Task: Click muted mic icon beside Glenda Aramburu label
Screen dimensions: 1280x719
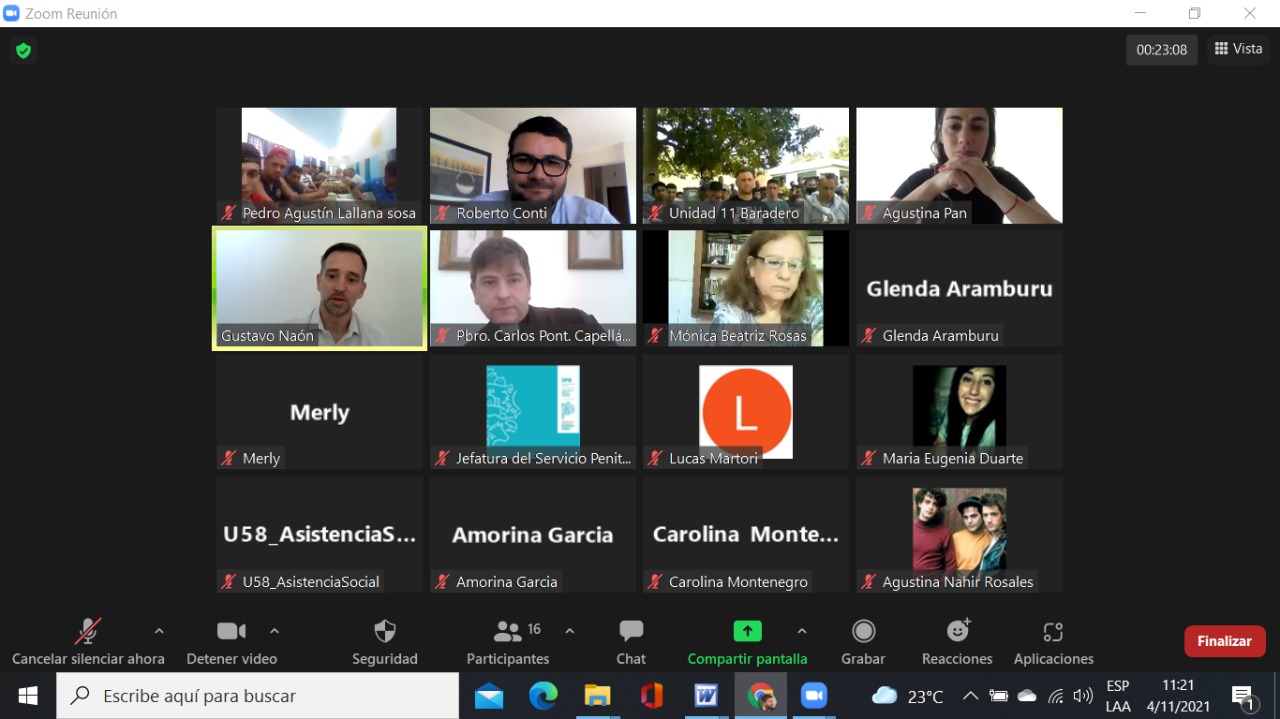Action: click(869, 336)
